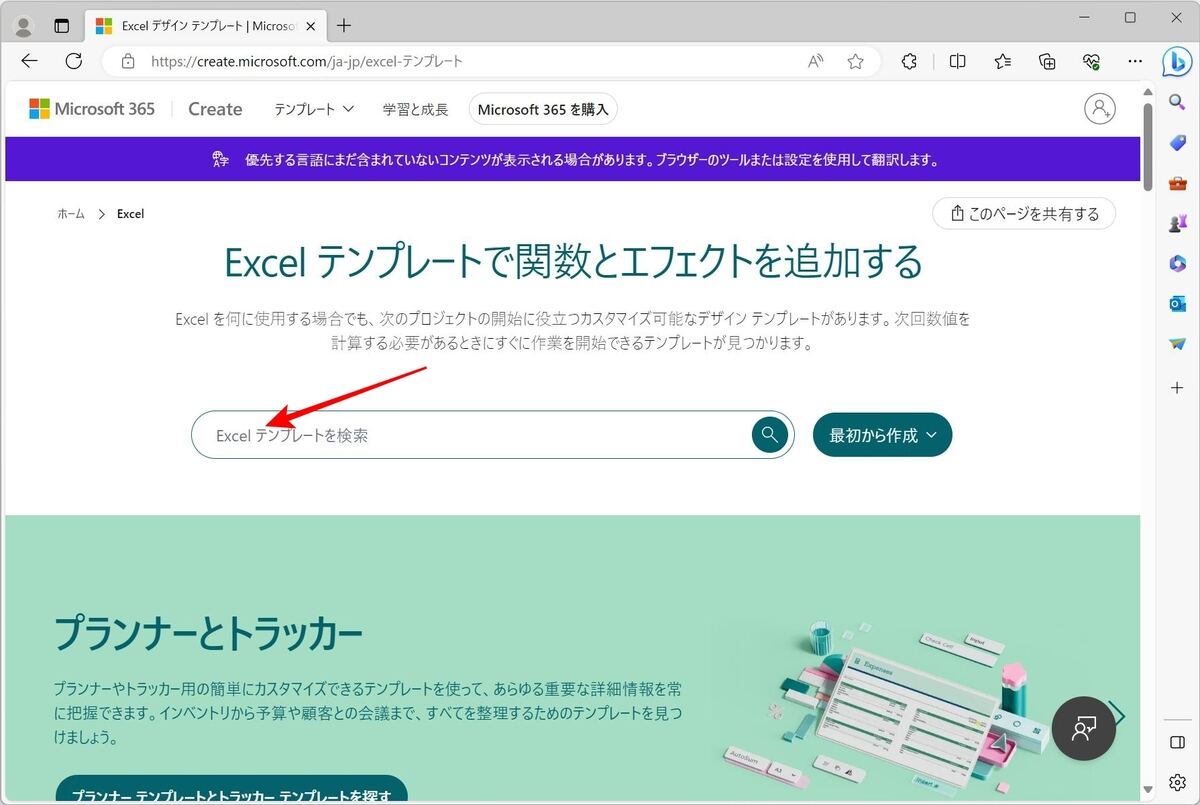Click the browser back arrow
This screenshot has height=805, width=1200.
point(29,61)
